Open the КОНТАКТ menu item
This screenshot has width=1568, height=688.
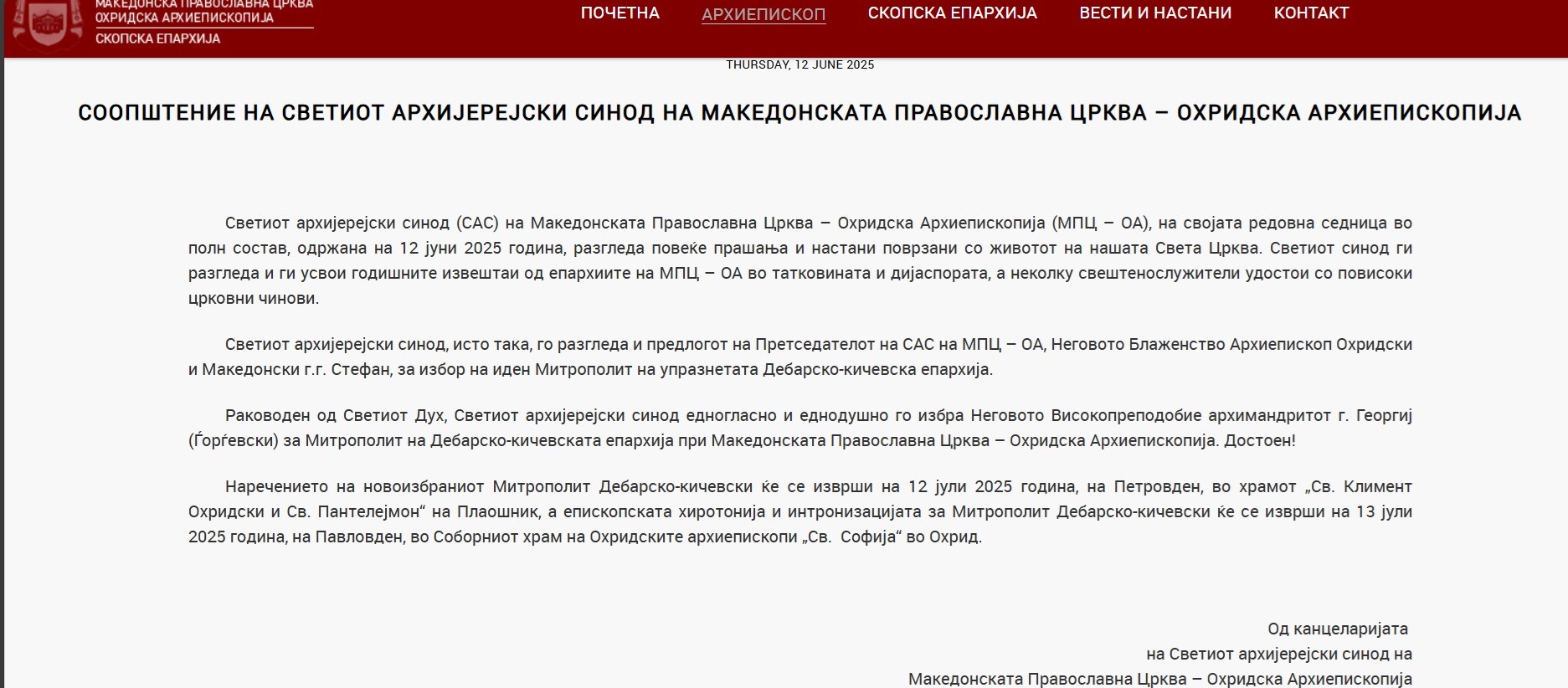(1311, 13)
